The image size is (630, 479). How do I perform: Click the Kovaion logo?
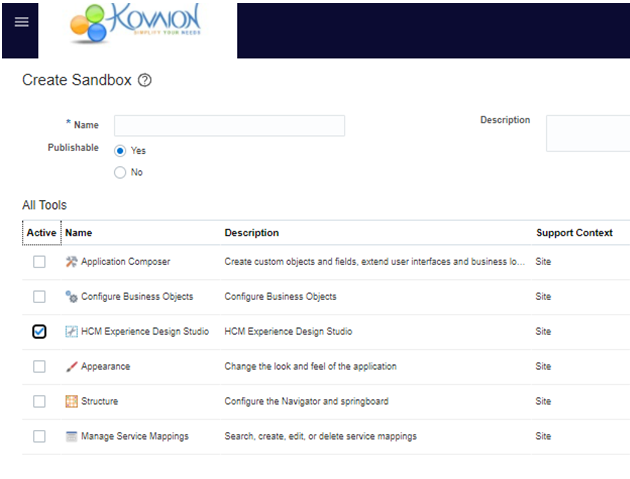click(x=135, y=23)
